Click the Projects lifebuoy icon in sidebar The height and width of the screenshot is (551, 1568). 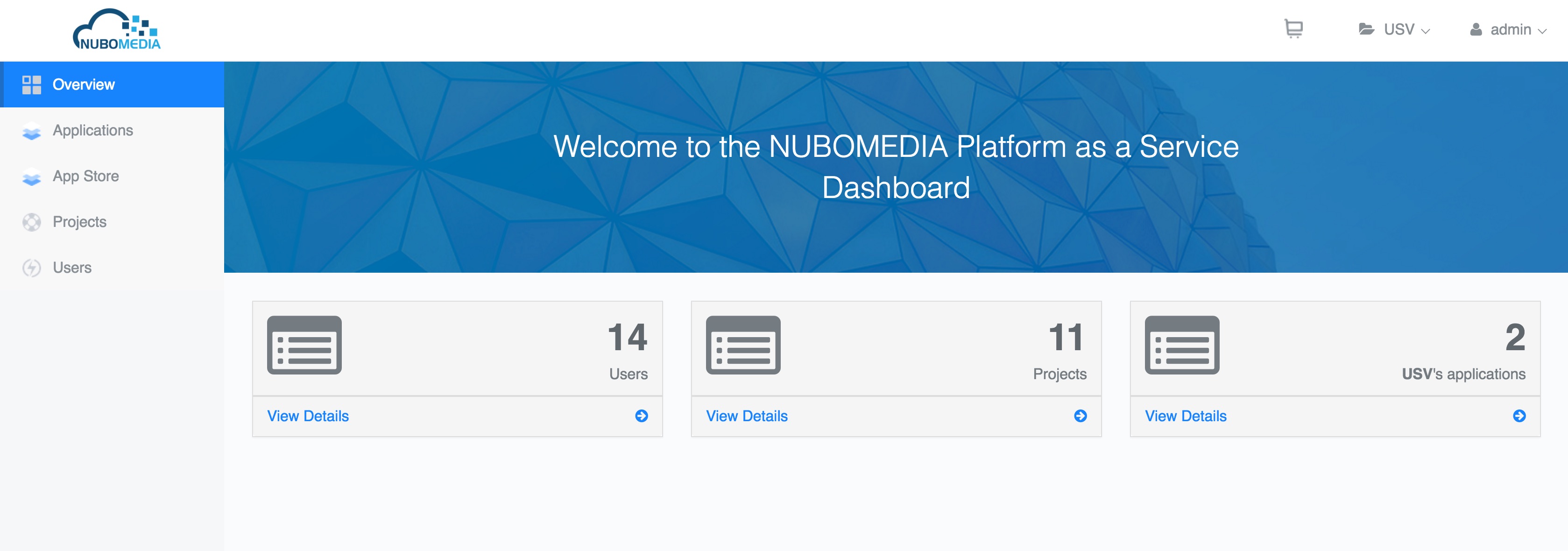point(32,222)
